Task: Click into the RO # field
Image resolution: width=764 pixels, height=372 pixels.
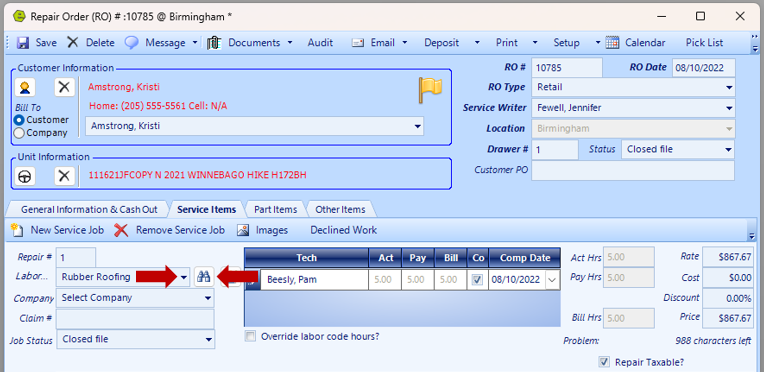Action: tap(567, 68)
